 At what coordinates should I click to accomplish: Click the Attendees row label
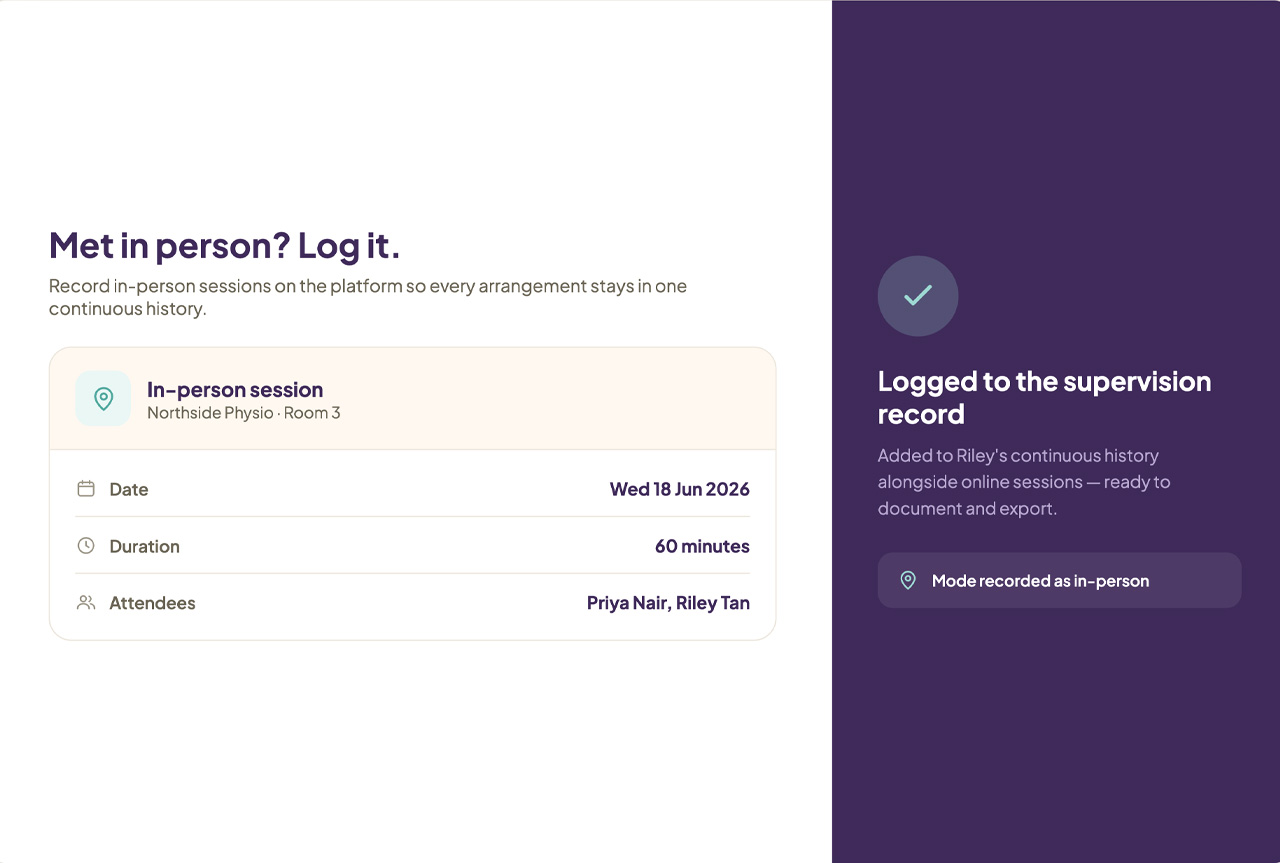(x=152, y=603)
